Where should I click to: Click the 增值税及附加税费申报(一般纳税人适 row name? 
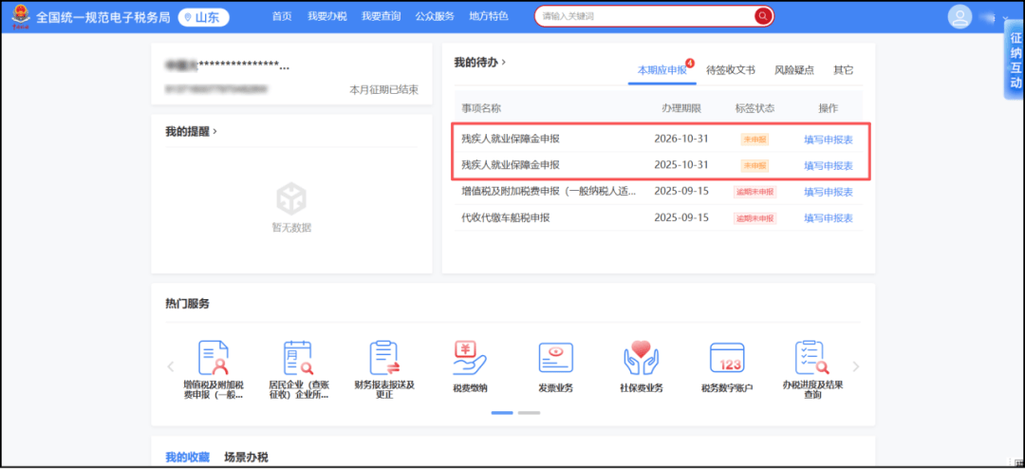[x=548, y=191]
